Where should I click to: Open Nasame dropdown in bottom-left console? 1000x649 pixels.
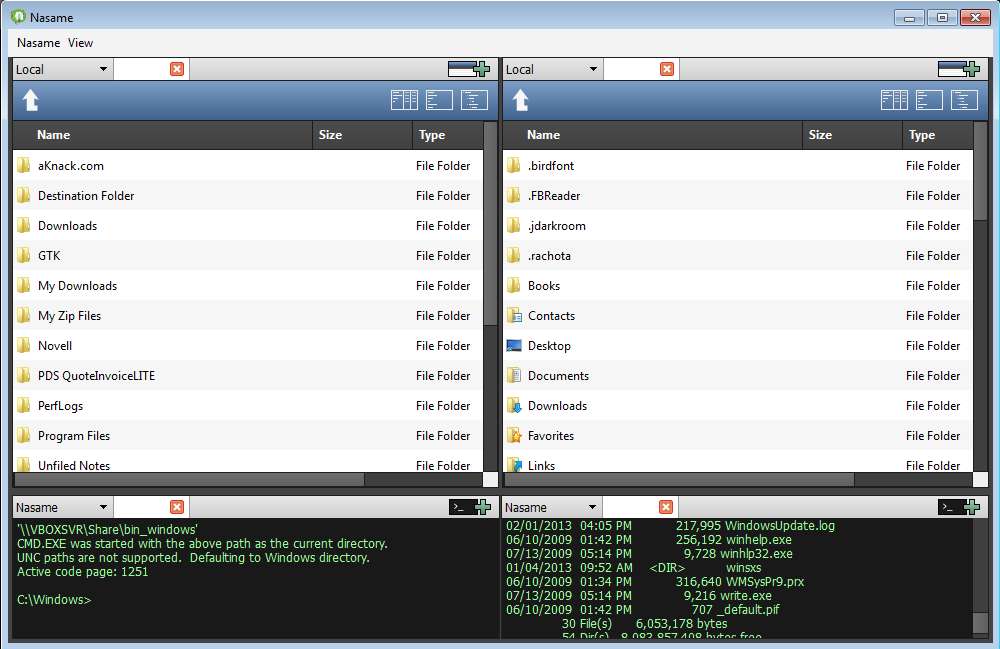pyautogui.click(x=62, y=507)
